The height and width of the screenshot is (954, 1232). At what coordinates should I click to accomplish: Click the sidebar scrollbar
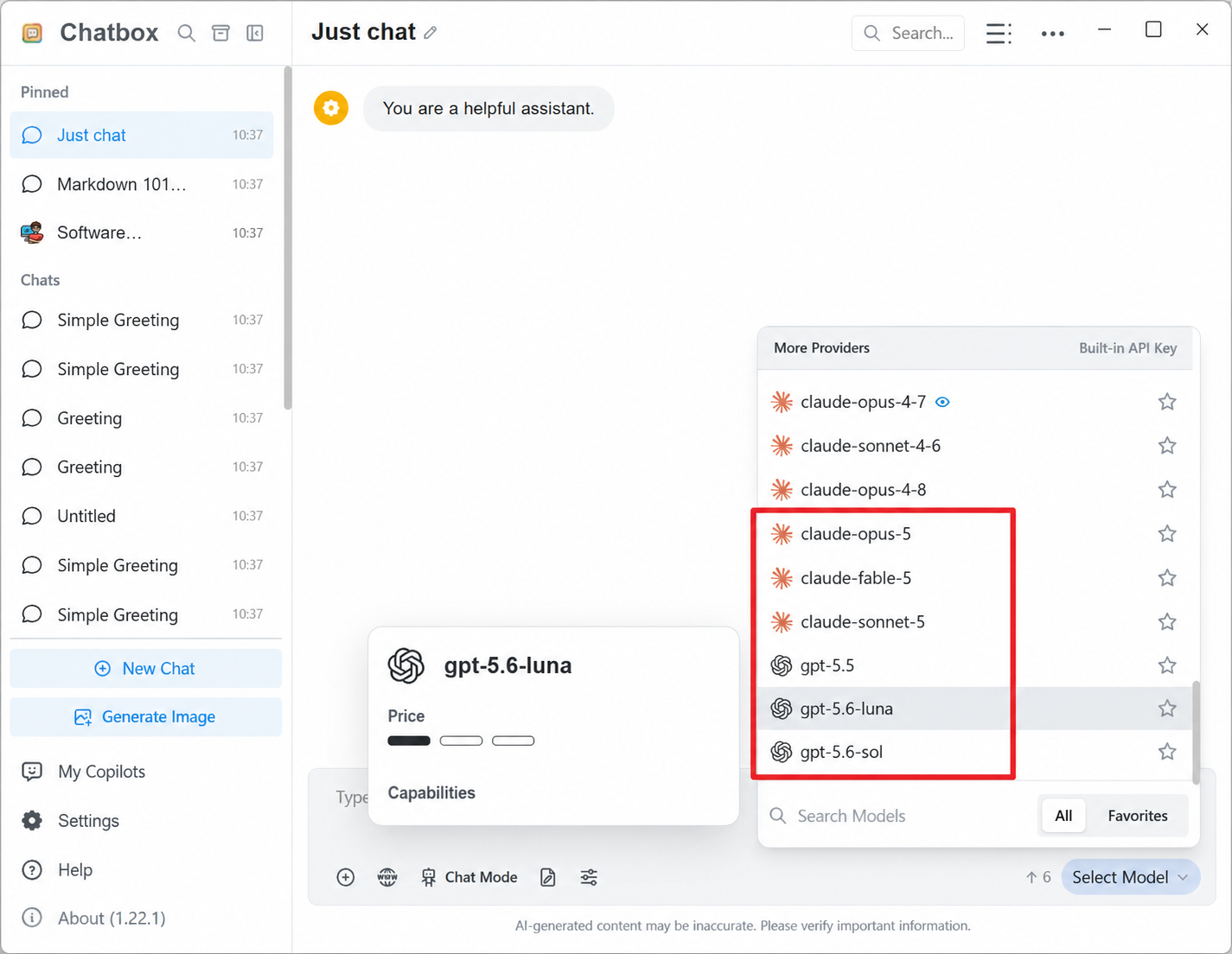pyautogui.click(x=287, y=238)
